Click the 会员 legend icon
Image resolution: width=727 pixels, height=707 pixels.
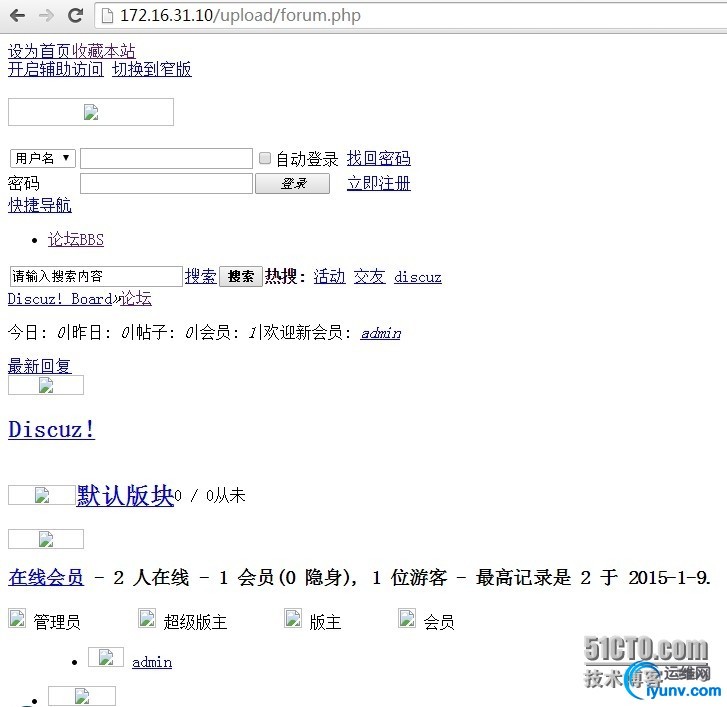pyautogui.click(x=407, y=618)
